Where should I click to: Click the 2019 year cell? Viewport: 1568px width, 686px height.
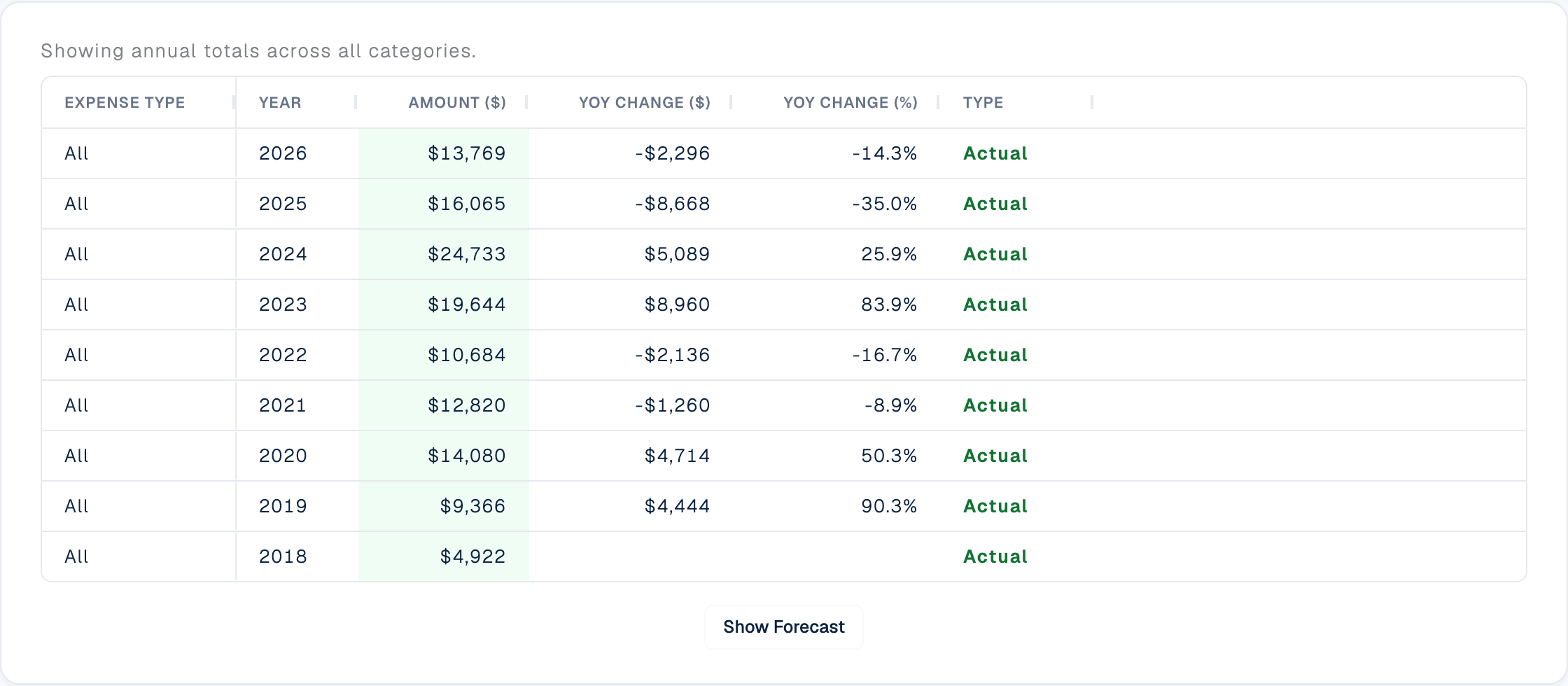click(297, 506)
